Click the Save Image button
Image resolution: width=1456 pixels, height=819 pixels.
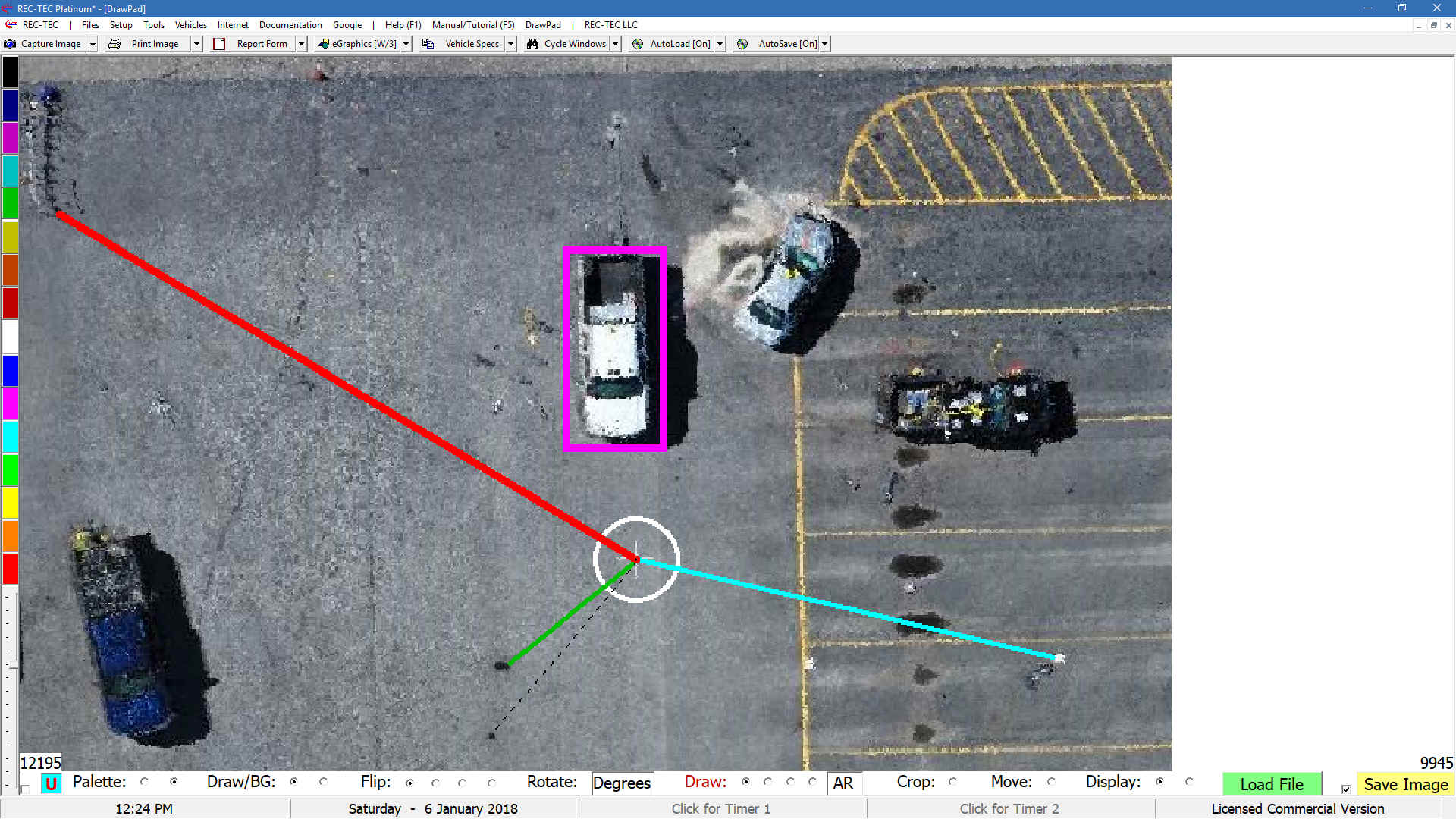point(1405,784)
